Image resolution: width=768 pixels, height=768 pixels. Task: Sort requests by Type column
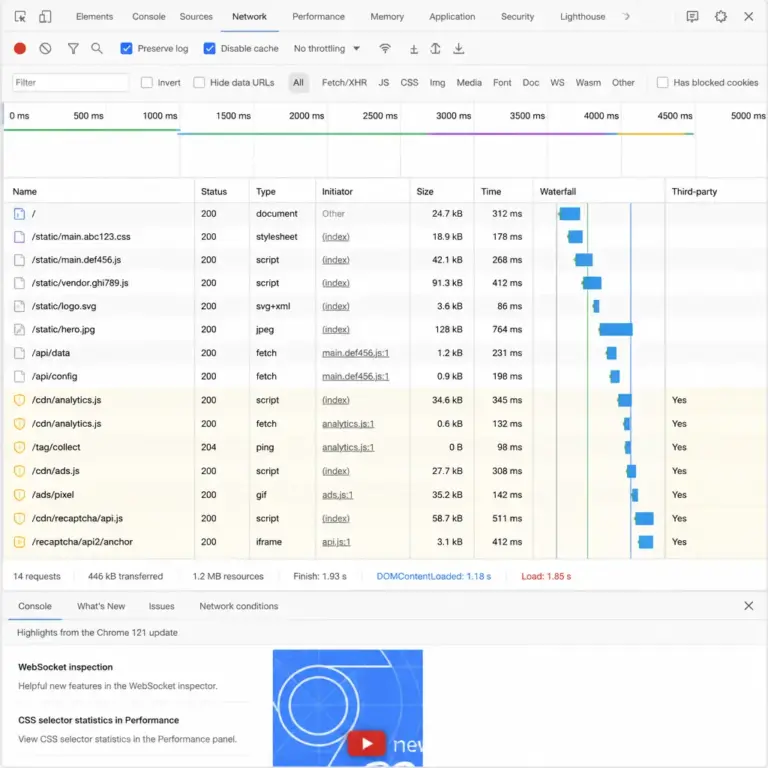pos(283,192)
